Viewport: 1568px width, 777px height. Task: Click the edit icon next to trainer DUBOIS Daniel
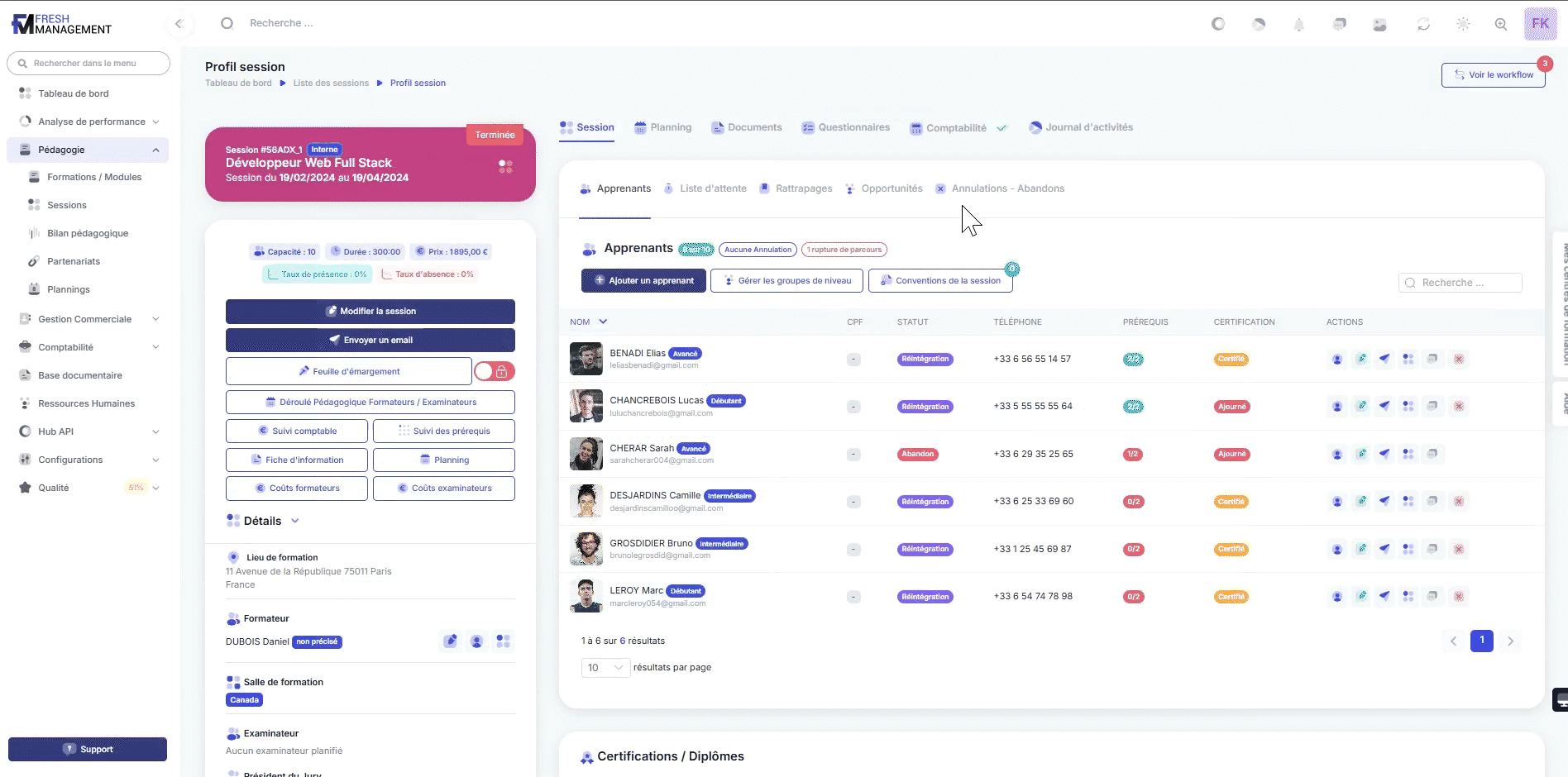point(450,641)
